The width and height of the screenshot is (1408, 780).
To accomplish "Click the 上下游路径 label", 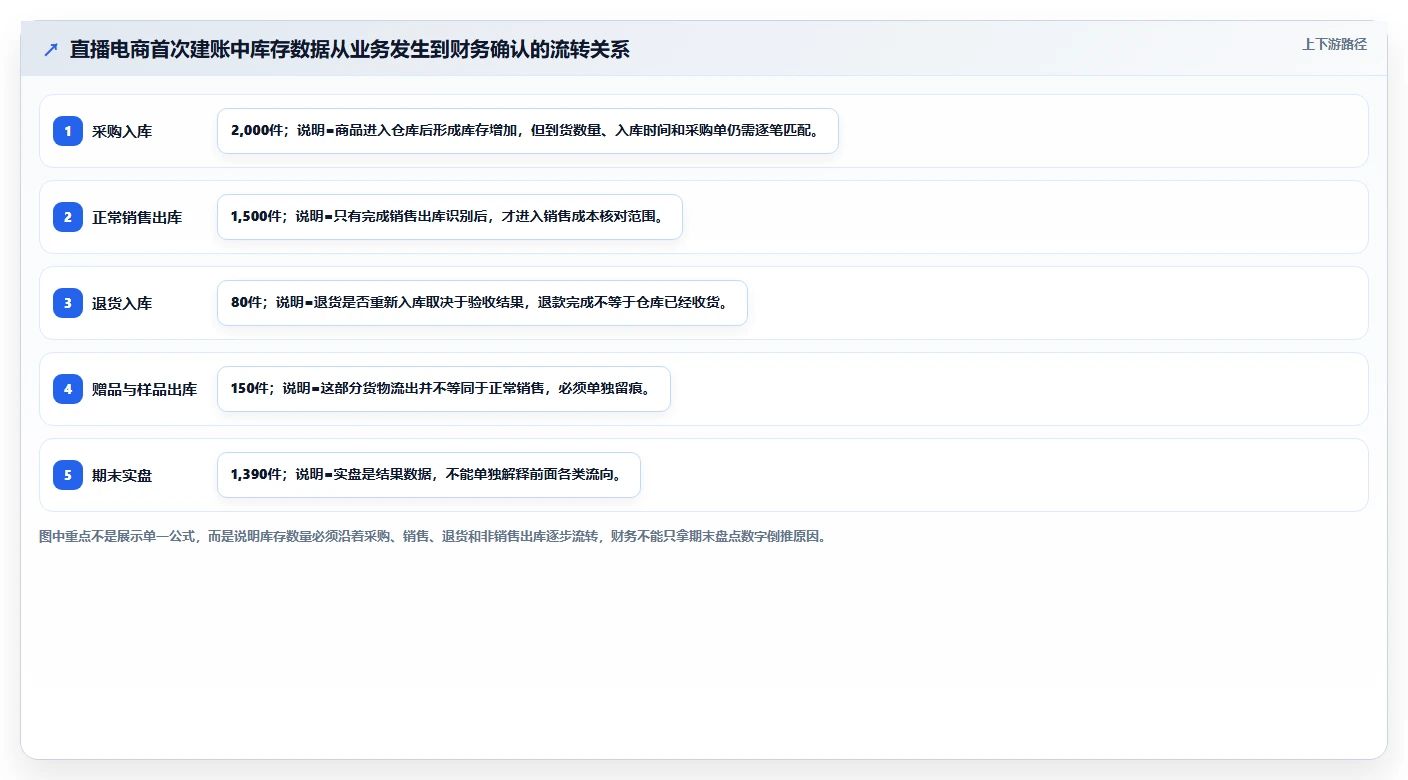I will pyautogui.click(x=1334, y=44).
